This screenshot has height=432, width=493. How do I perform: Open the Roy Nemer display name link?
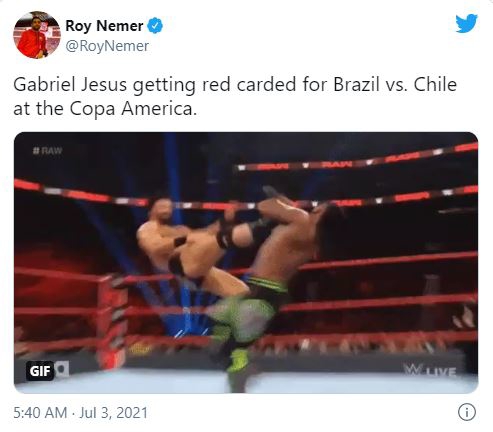104,26
